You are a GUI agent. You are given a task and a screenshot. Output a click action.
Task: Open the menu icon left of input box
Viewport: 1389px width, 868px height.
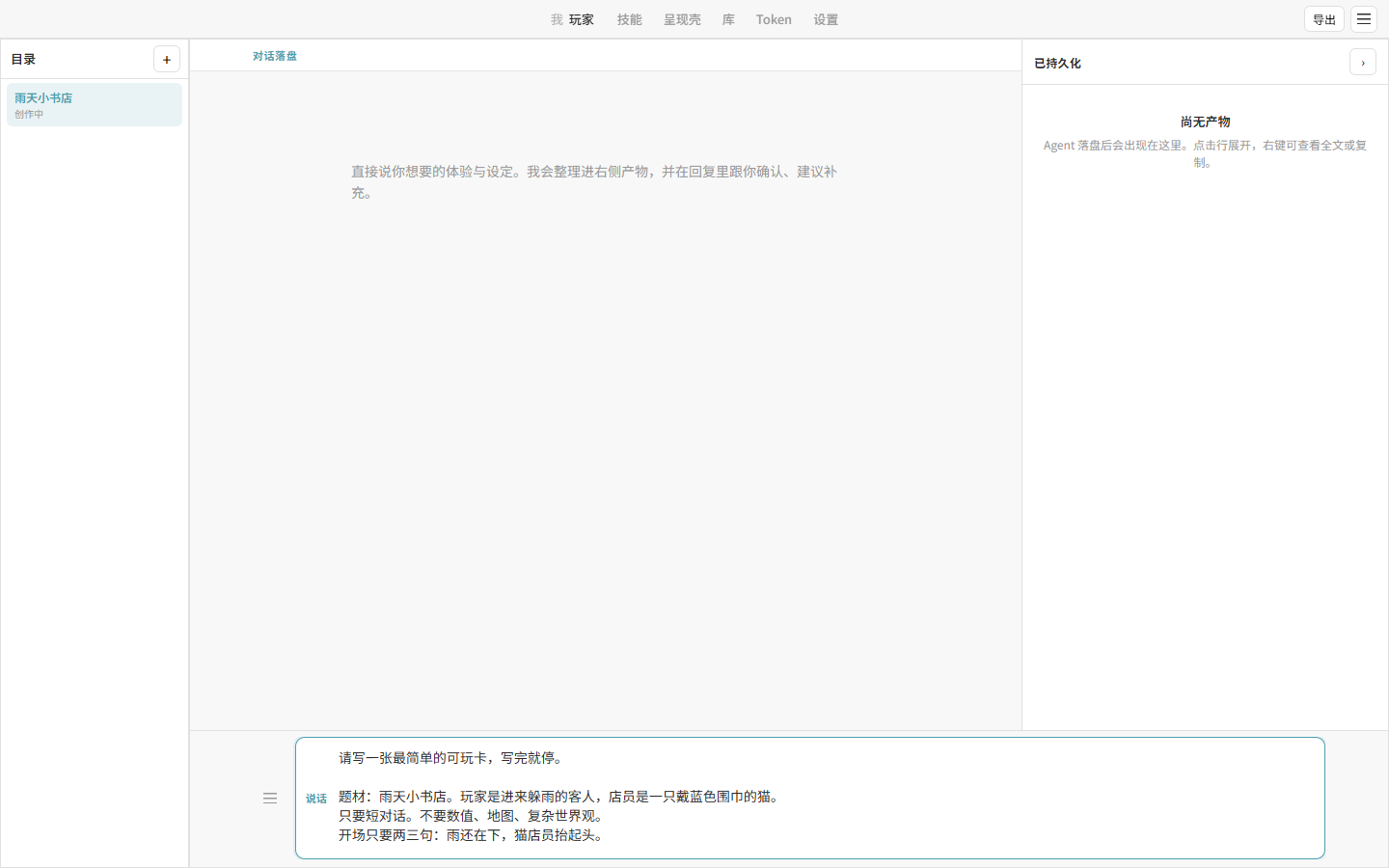click(270, 799)
